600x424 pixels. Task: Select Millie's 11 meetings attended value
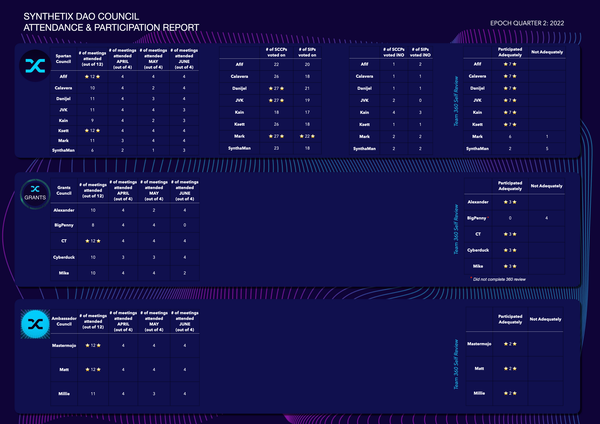coord(93,393)
